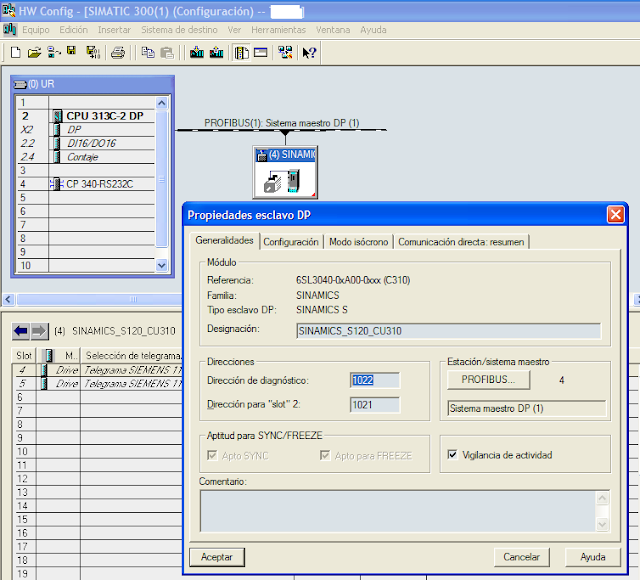Screen dimensions: 640x580
Task: Save and compile toolbar icon
Action: pos(93,53)
